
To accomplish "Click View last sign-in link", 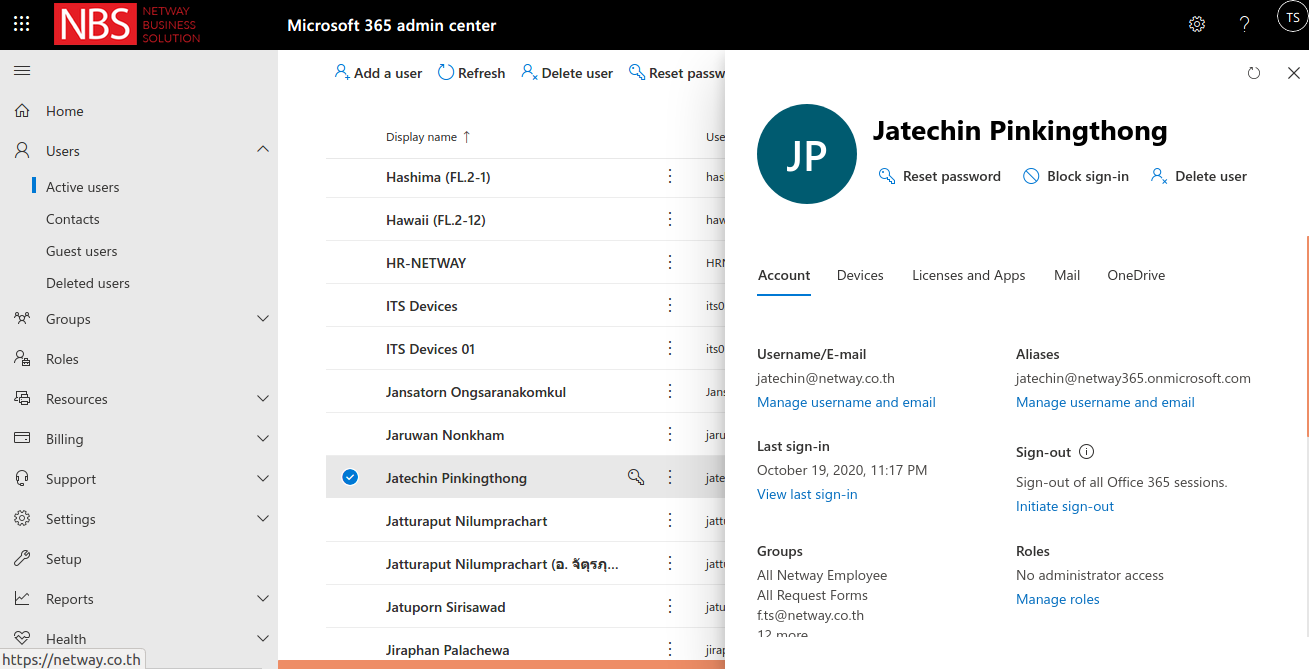I will pos(807,494).
